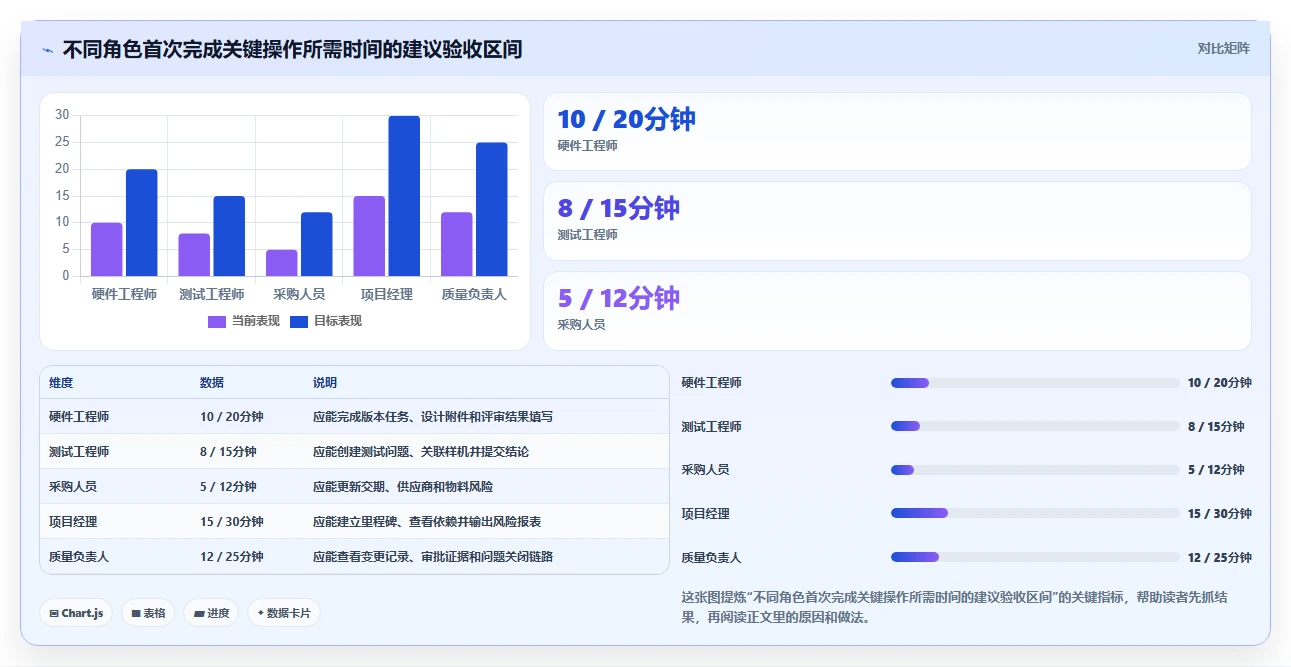The width and height of the screenshot is (1291, 667).
Task: Toggle the 当前表现 legend swatch
Action: tap(217, 322)
